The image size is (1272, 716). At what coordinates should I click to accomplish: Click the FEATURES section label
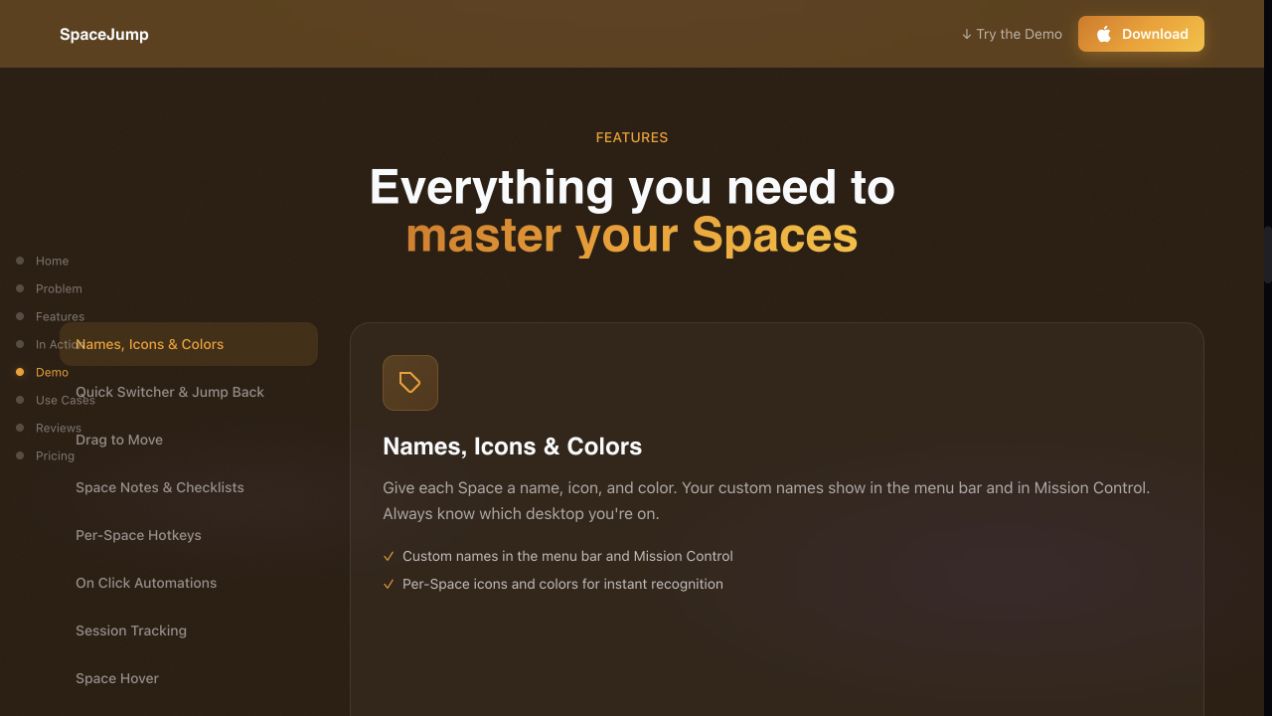pos(632,138)
